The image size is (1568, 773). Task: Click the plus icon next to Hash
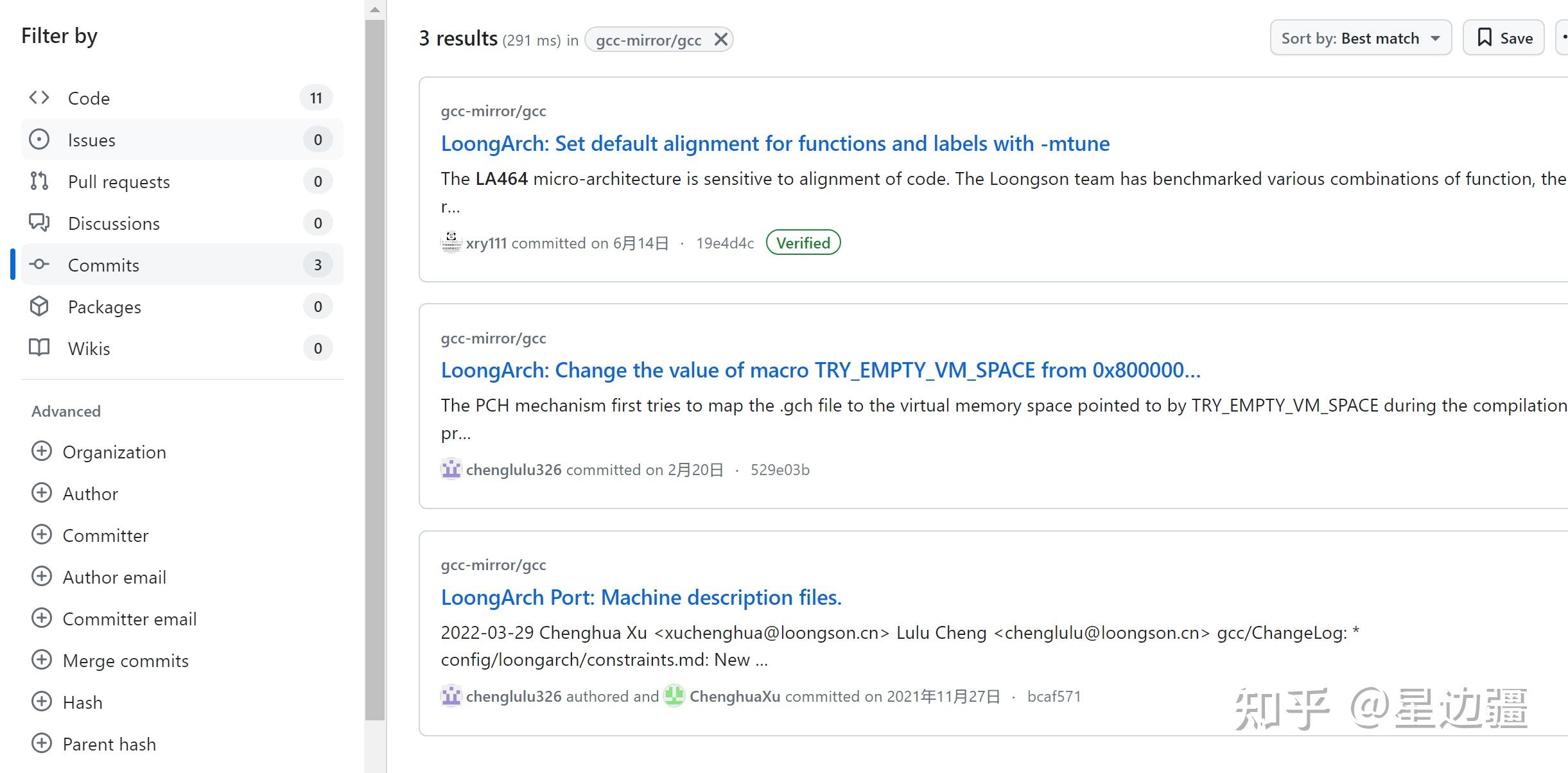[42, 702]
